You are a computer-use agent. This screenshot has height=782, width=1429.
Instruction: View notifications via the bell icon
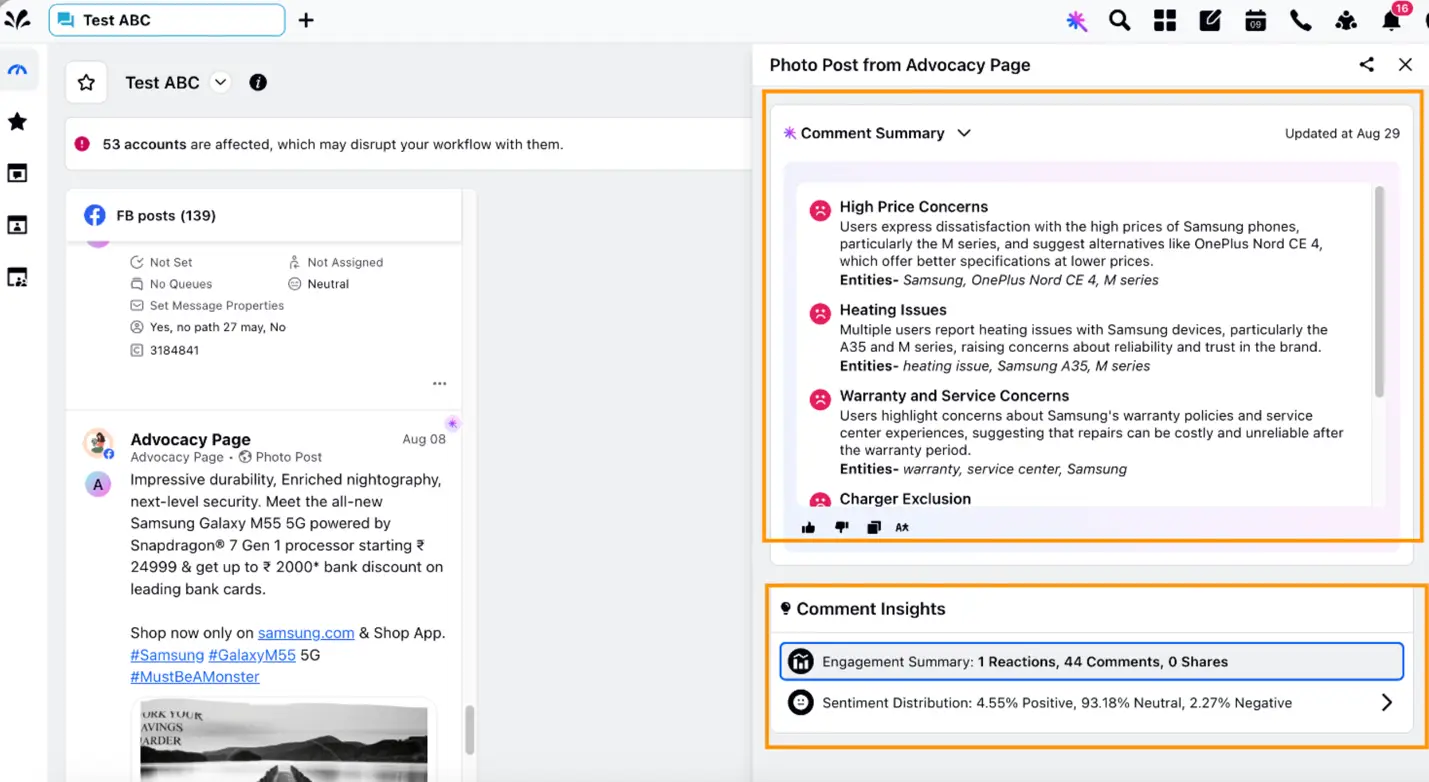[1391, 19]
